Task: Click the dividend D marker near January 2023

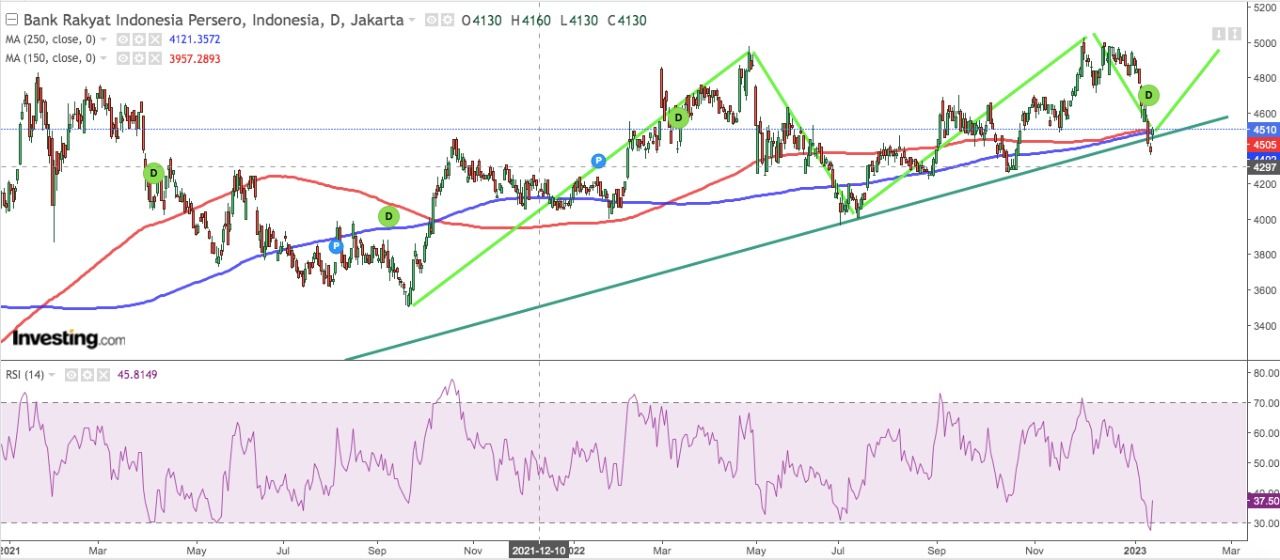Action: [1149, 95]
